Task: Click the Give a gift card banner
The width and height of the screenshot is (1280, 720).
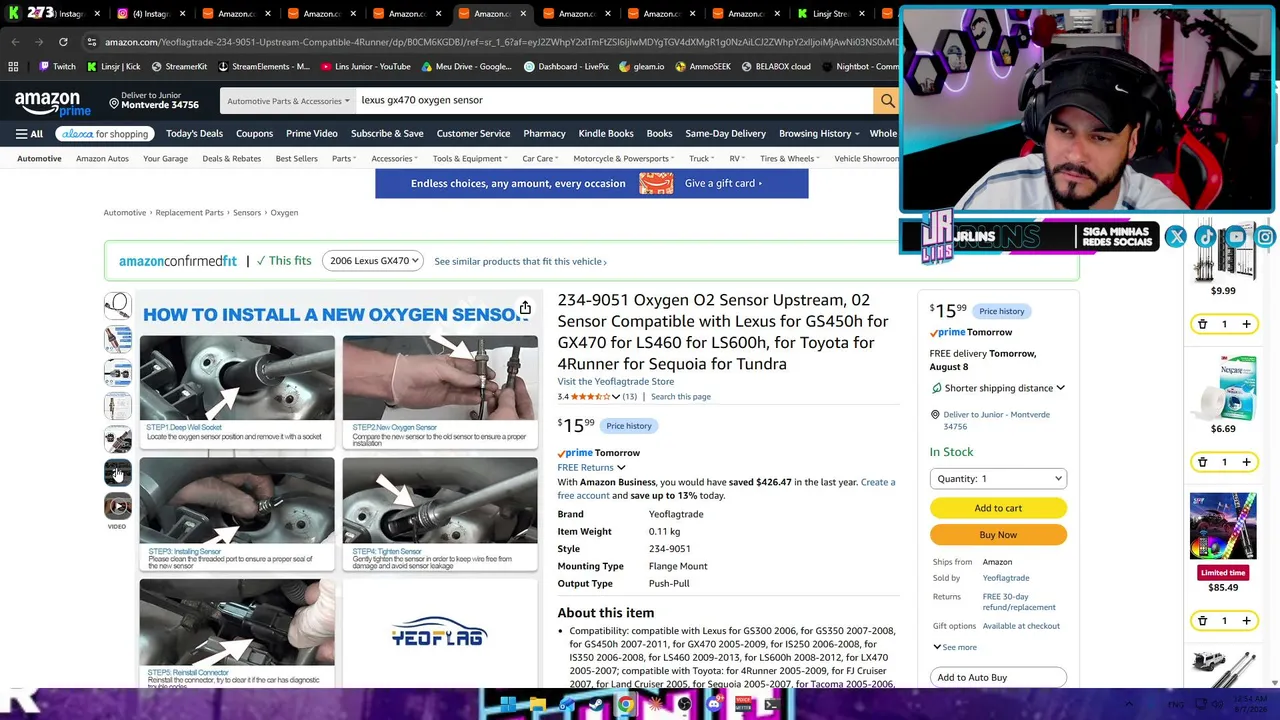Action: coord(591,184)
